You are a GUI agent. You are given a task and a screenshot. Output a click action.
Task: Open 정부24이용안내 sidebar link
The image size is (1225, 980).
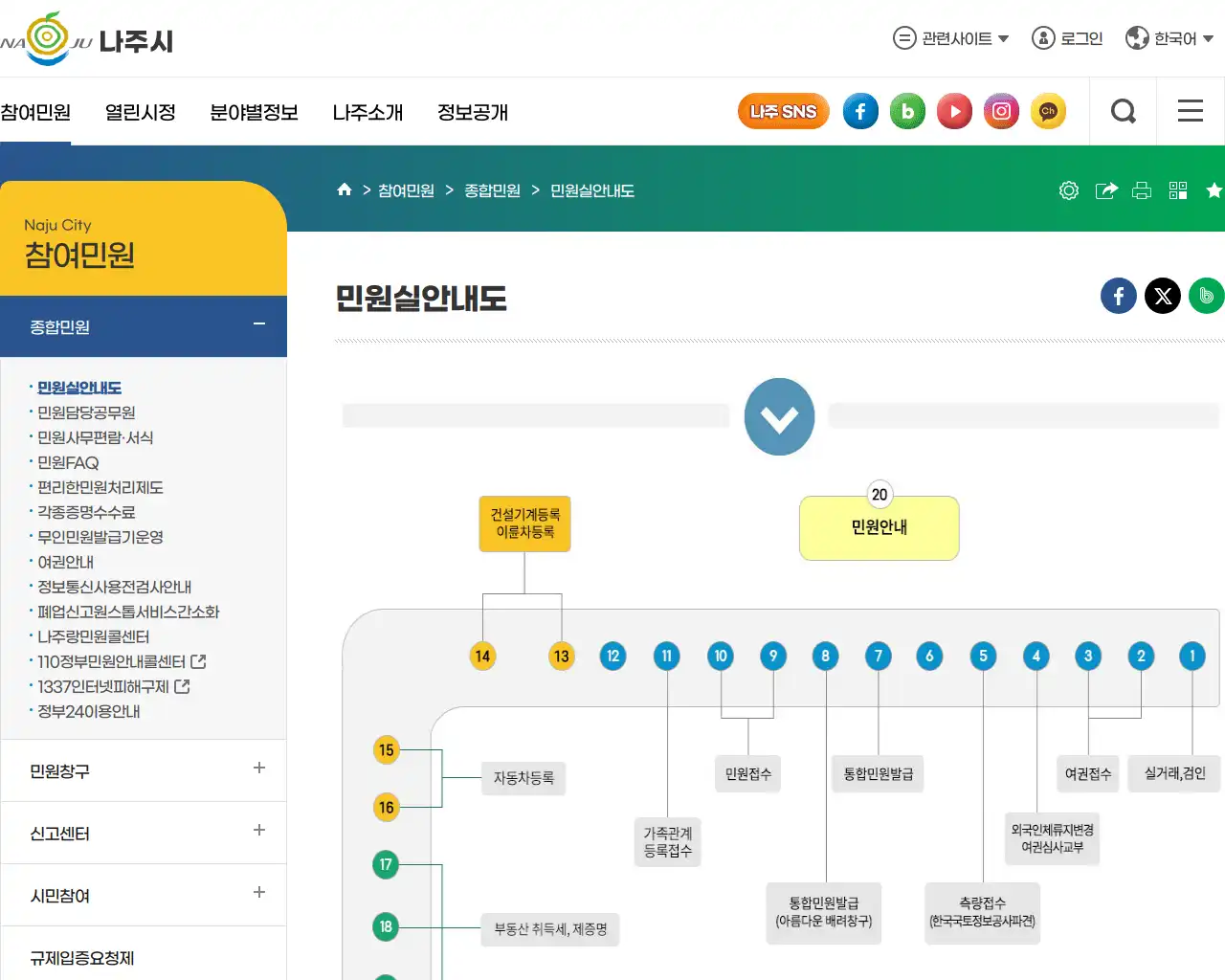[x=89, y=711]
